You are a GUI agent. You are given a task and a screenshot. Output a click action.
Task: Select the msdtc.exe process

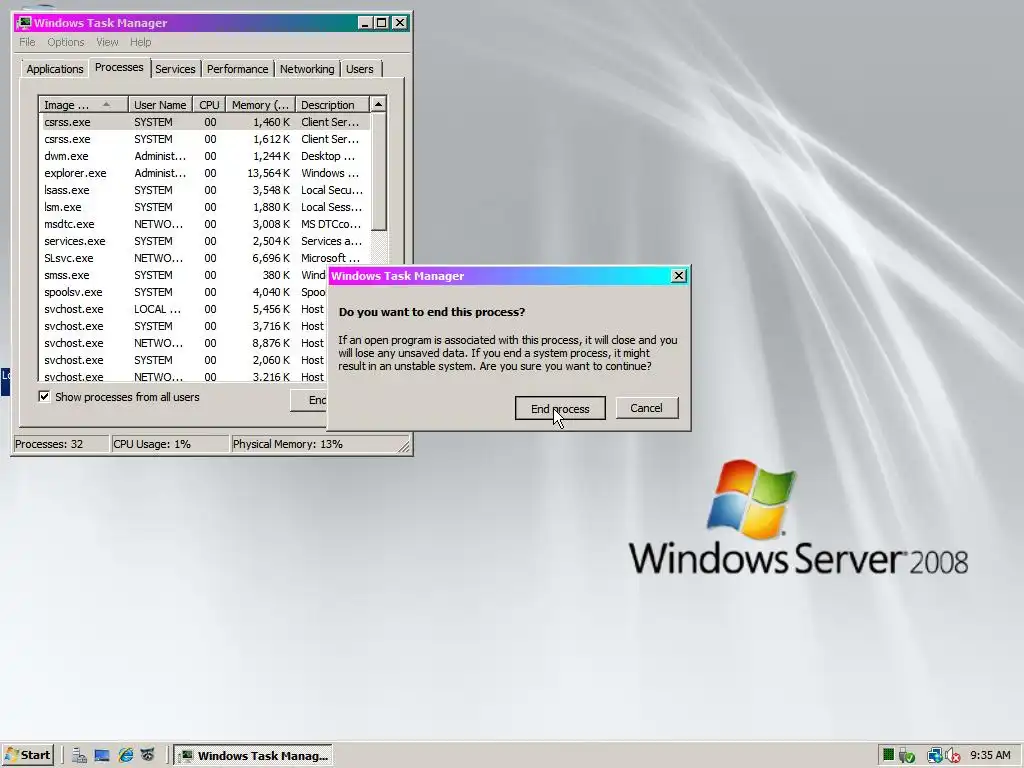(204, 224)
